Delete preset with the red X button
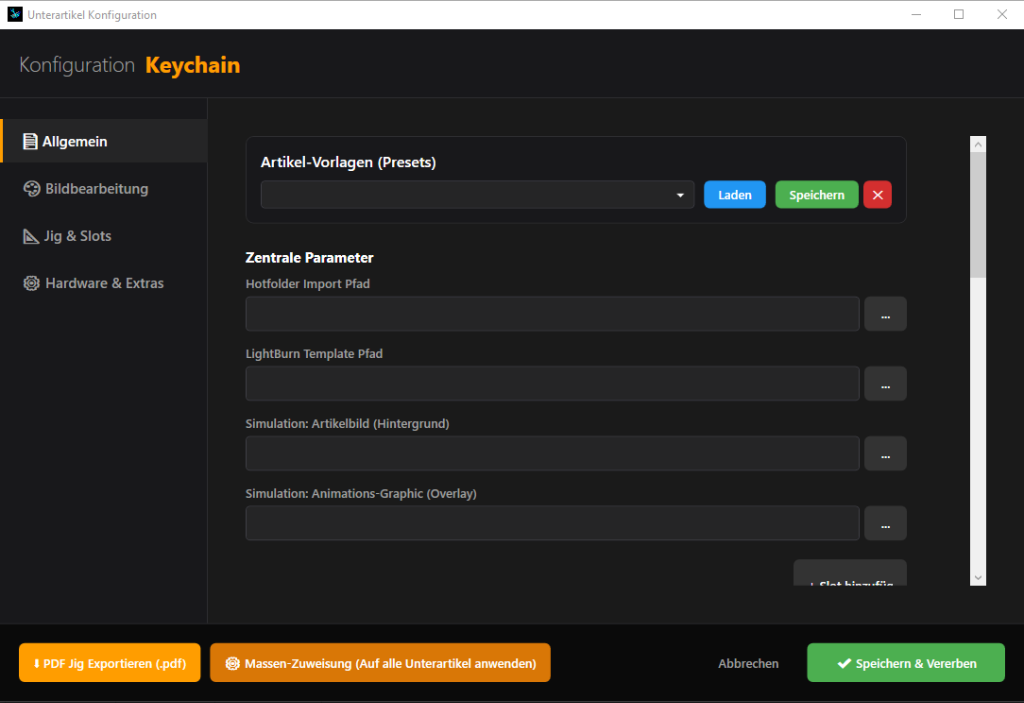Image resolution: width=1024 pixels, height=703 pixels. 877,195
